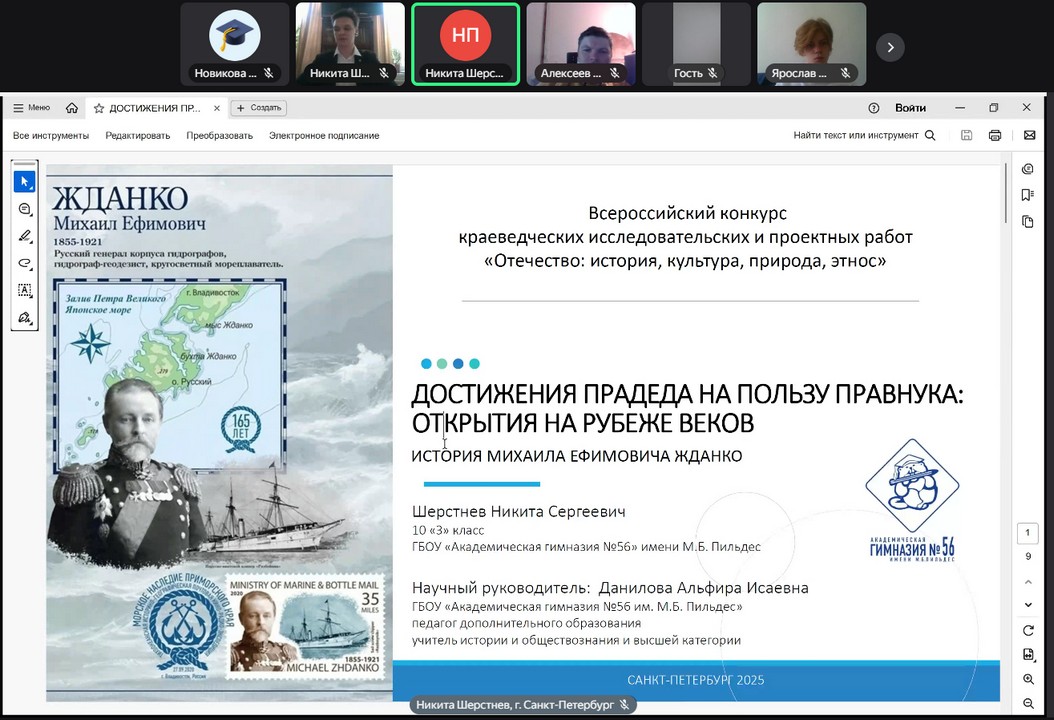Click the muted mic icon on Новикова tile

click(x=268, y=73)
